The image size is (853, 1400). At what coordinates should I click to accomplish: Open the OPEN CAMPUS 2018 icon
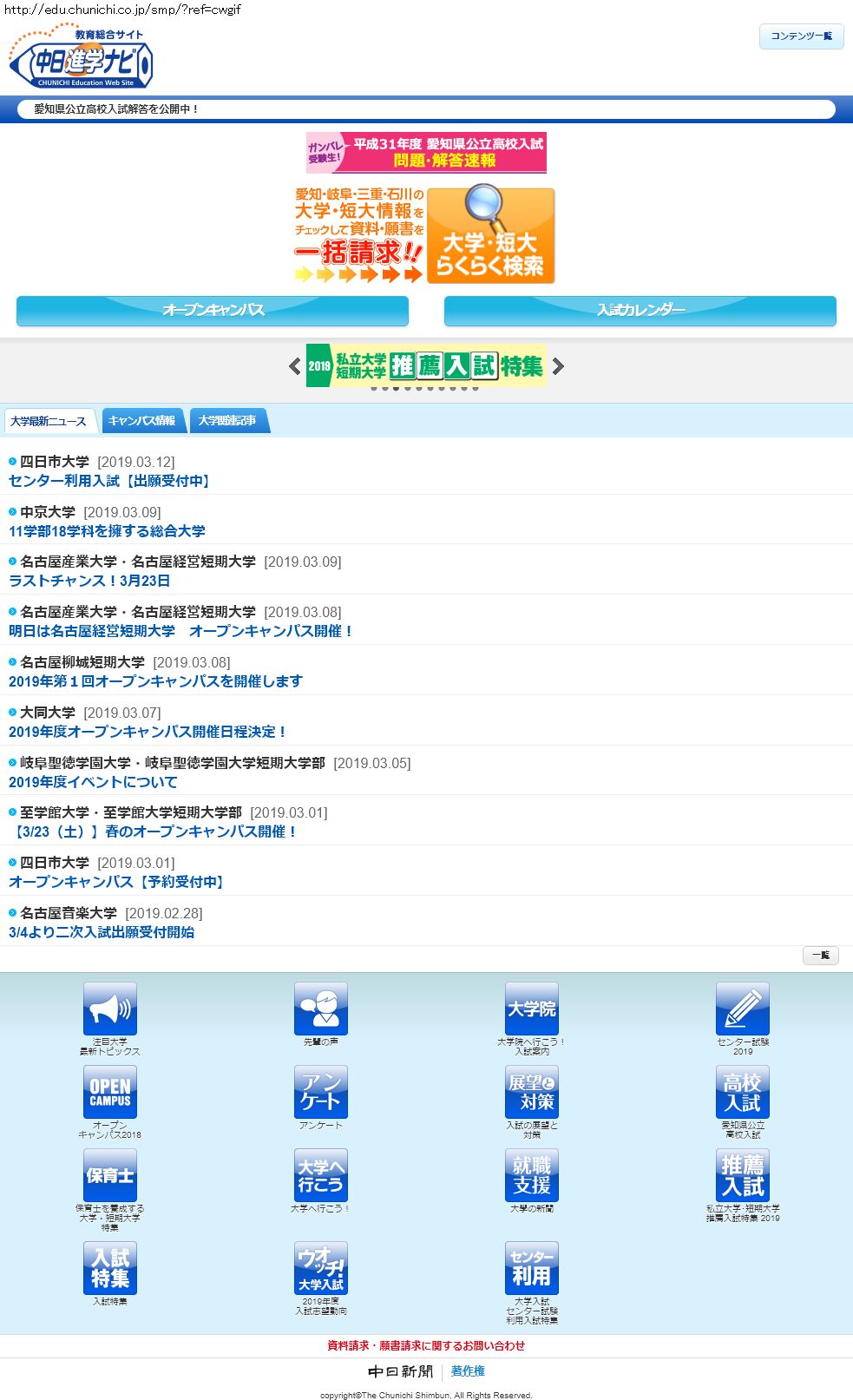pos(110,1092)
